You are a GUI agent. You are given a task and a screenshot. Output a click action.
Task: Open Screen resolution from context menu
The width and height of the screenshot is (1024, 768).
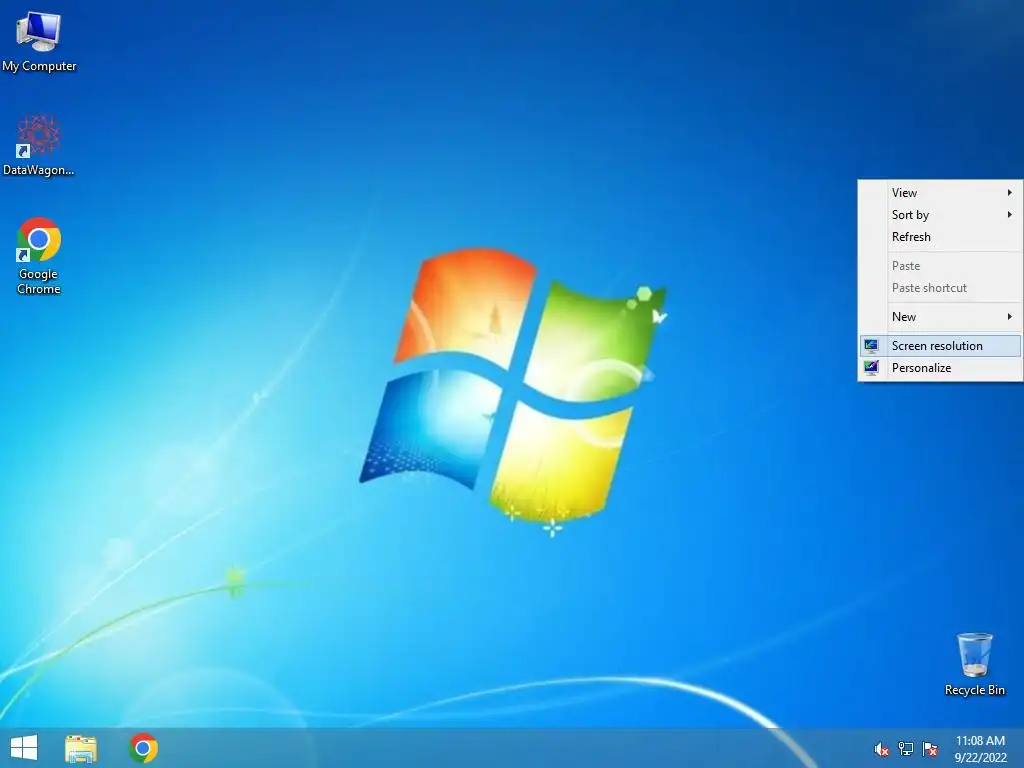(x=940, y=345)
